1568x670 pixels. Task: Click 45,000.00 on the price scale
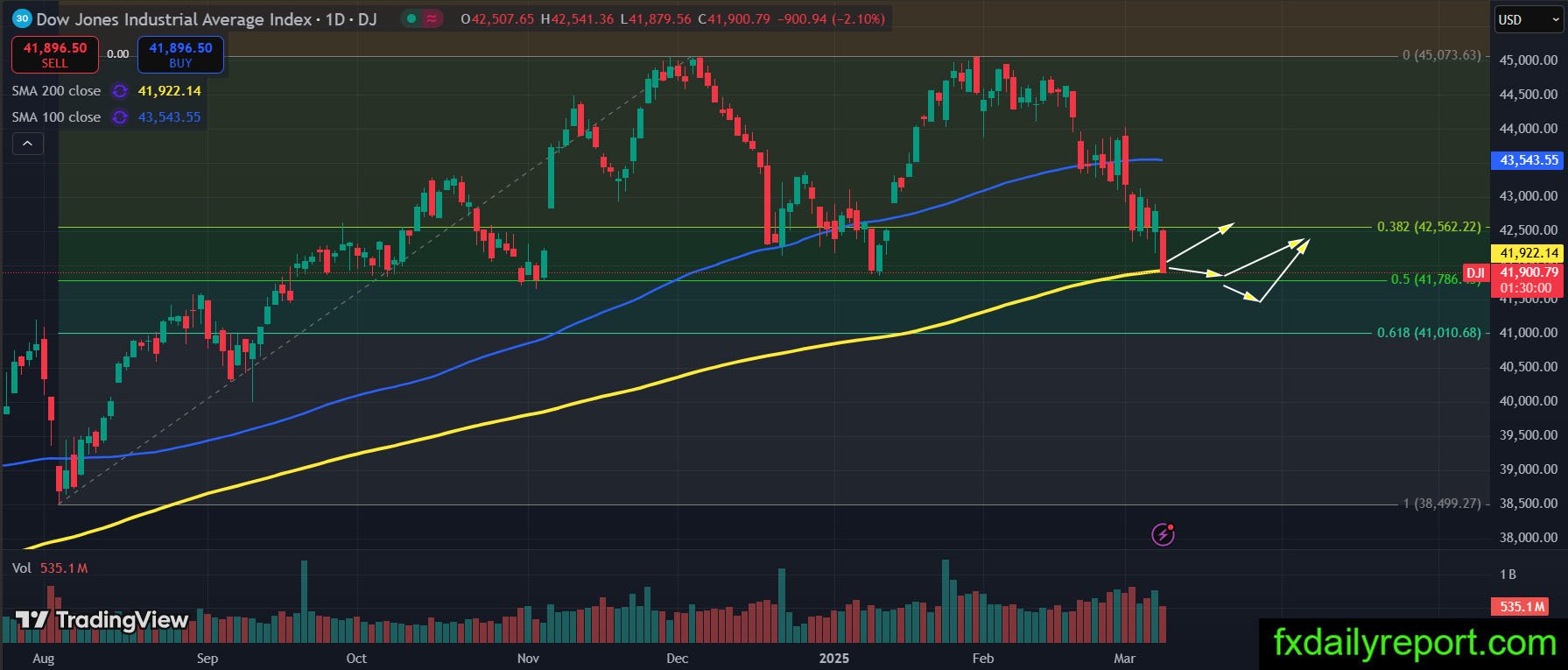tap(1529, 60)
